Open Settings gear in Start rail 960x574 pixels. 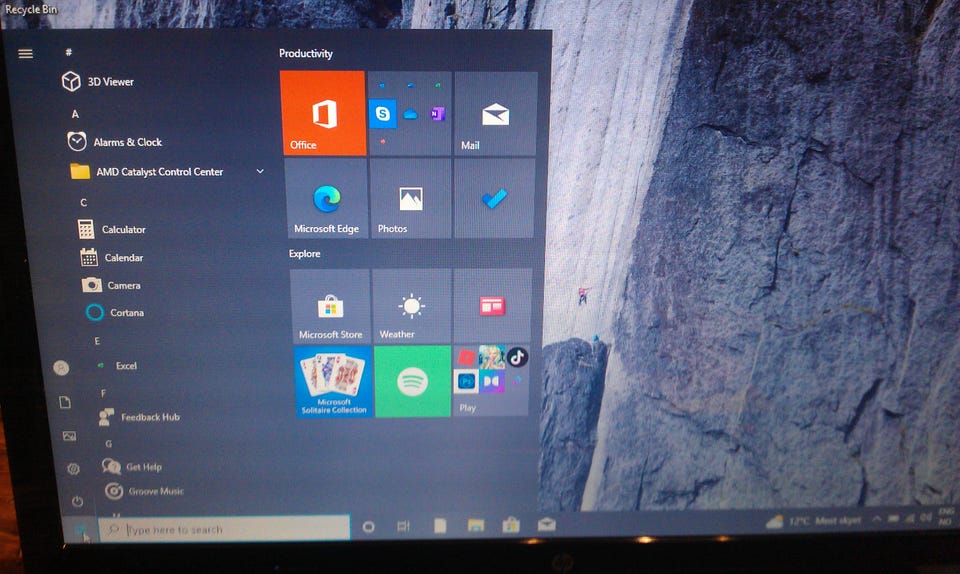(73, 469)
